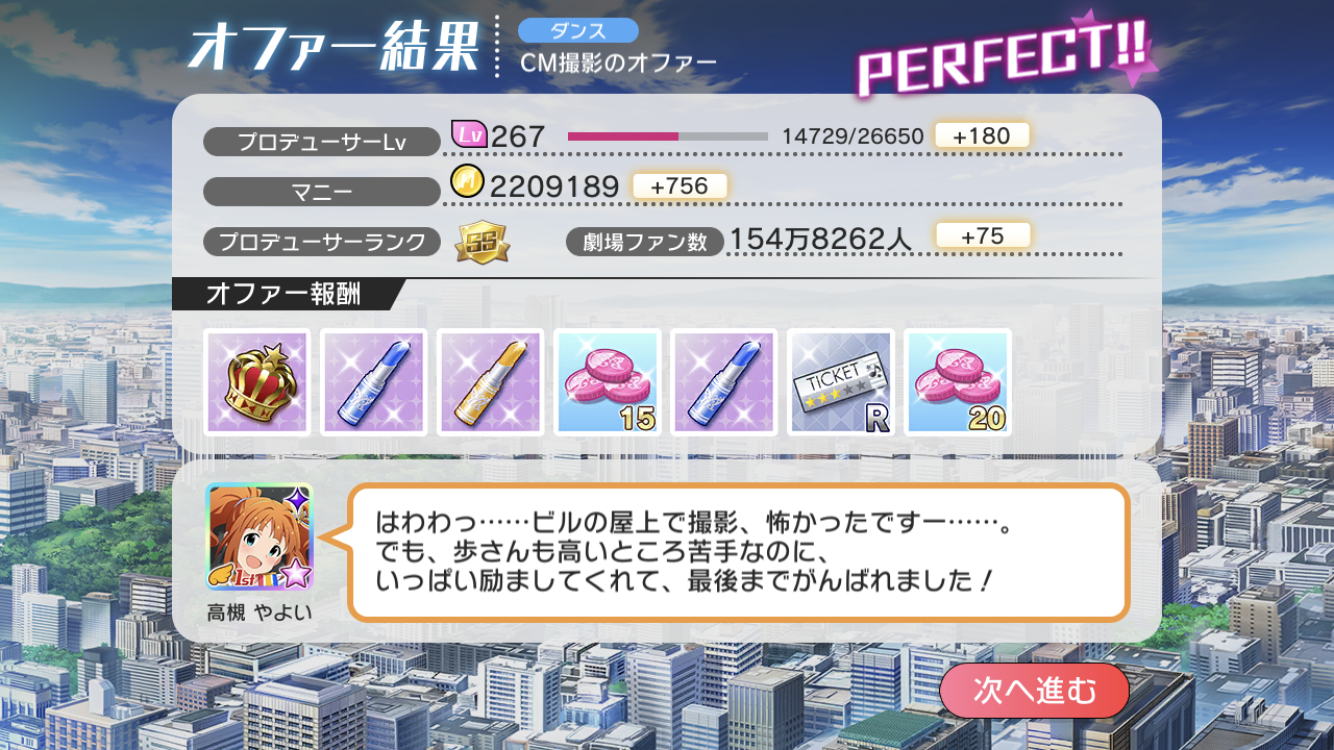Image resolution: width=1334 pixels, height=750 pixels.
Task: Tap the idol's speech bubble message
Action: point(738,552)
